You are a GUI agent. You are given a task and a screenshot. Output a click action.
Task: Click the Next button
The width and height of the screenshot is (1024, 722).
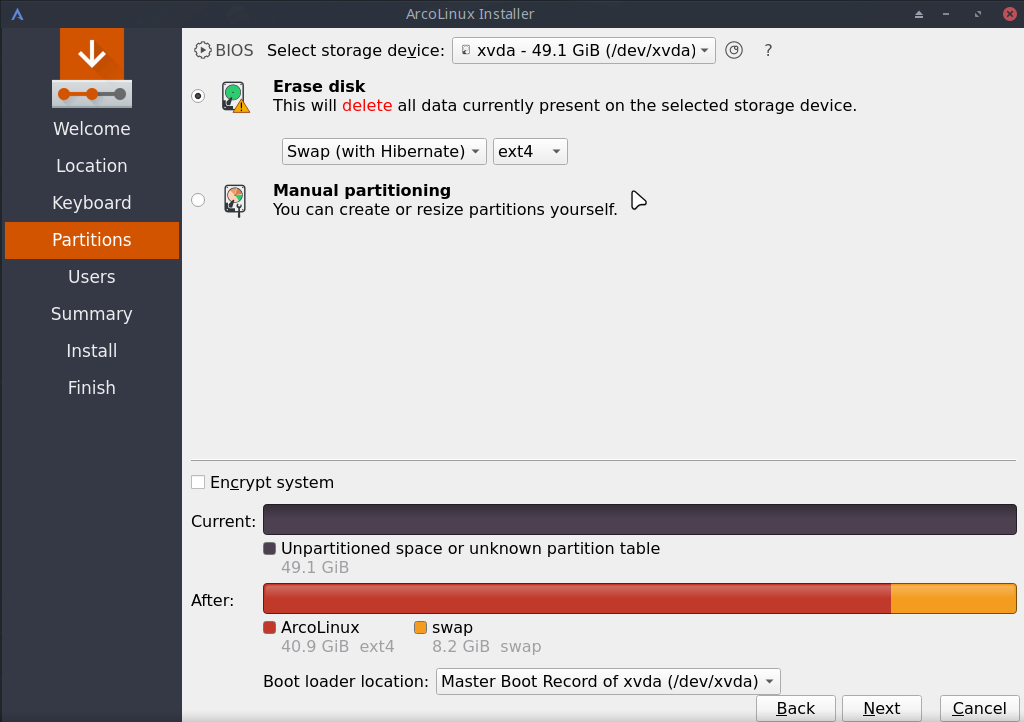click(882, 708)
